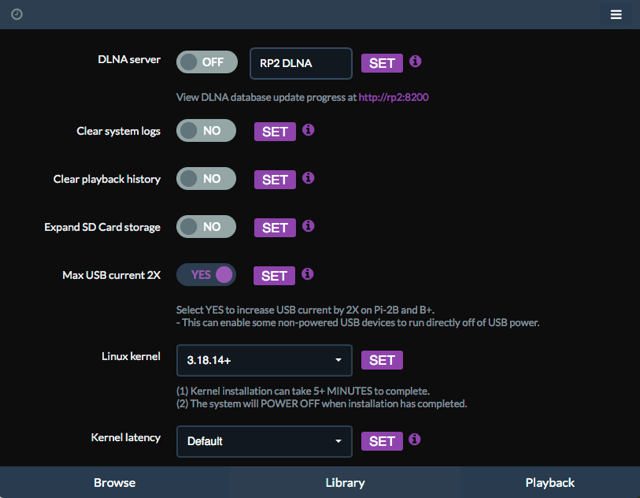The width and height of the screenshot is (640, 498).
Task: Show info for Clear system logs
Action: pos(308,130)
